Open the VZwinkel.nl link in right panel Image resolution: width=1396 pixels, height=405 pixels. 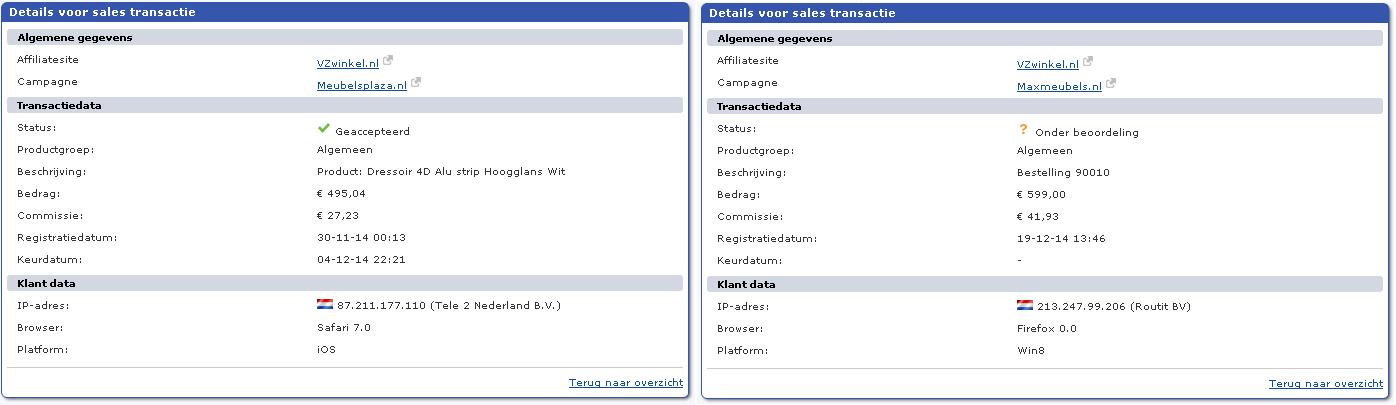(x=1047, y=64)
